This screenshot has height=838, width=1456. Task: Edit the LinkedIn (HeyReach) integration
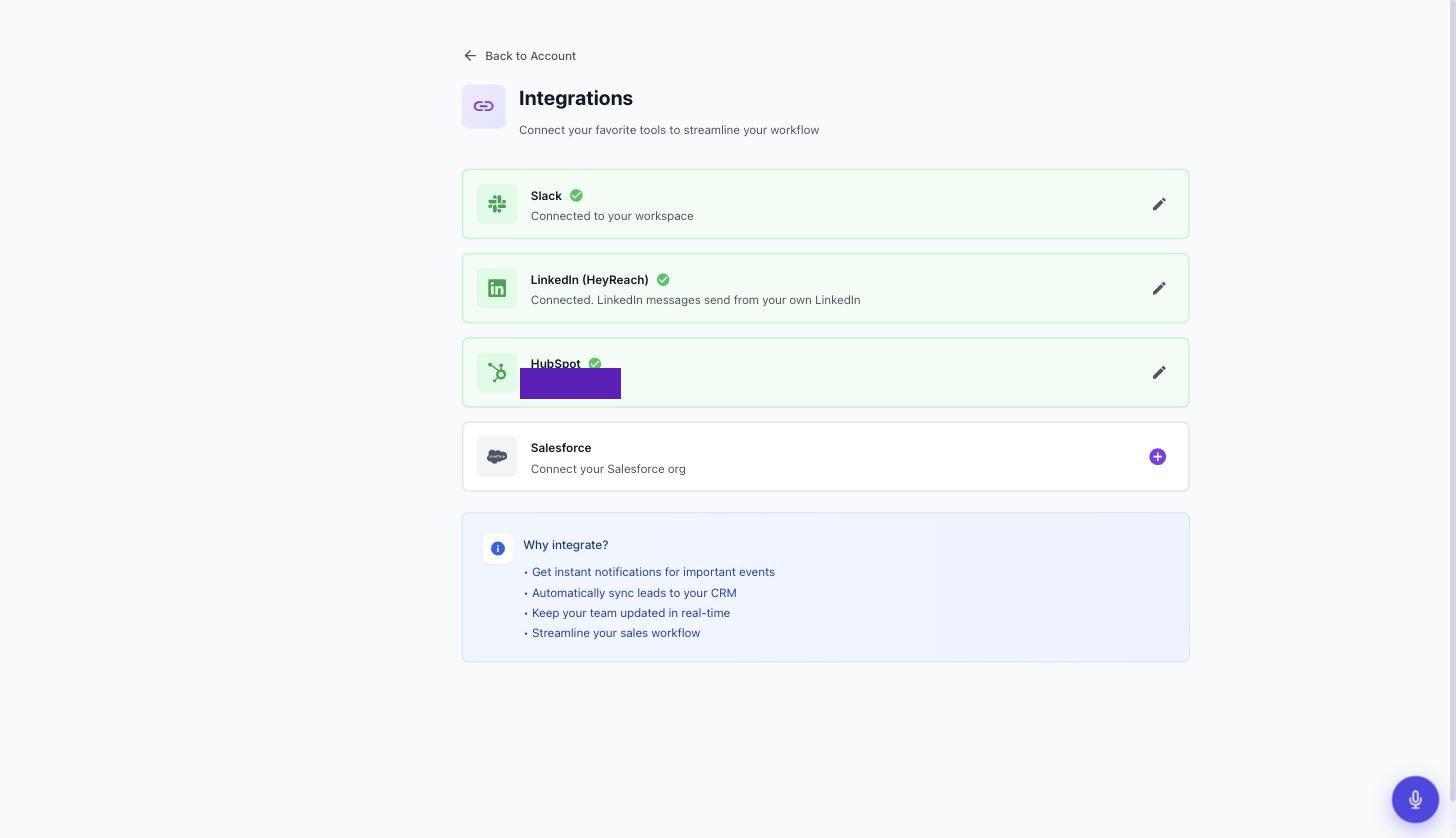click(1159, 288)
